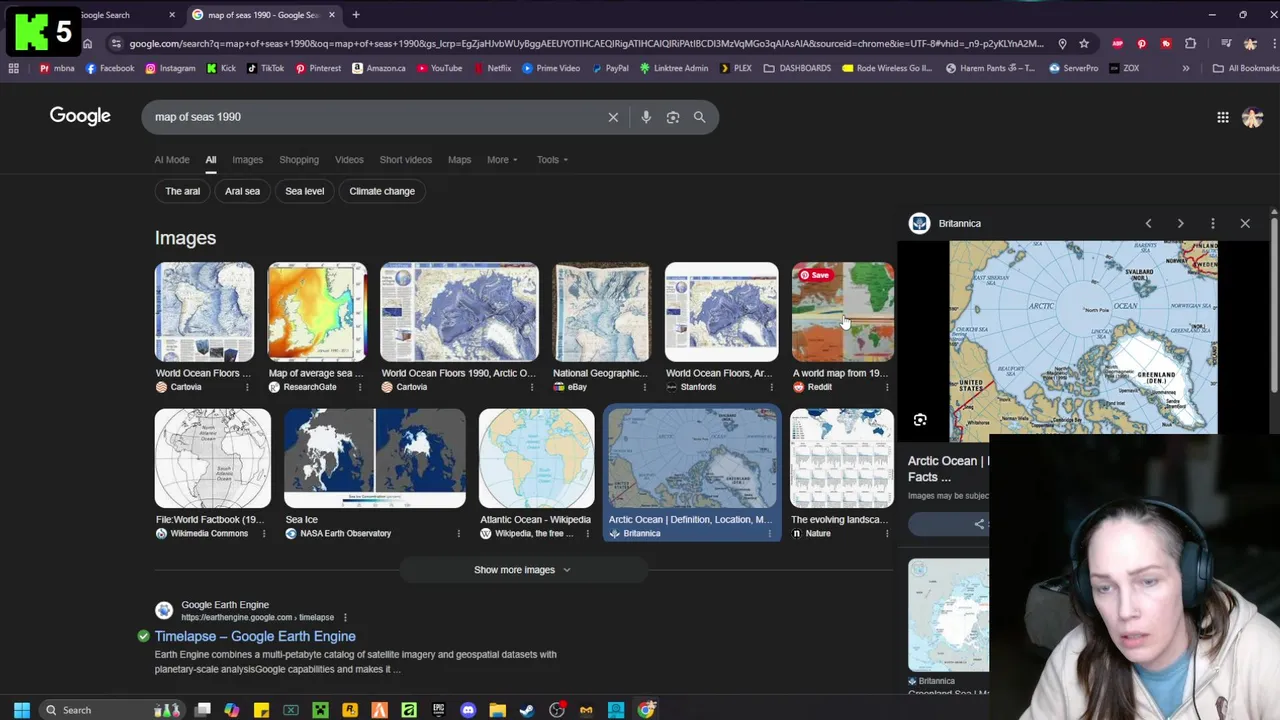The image size is (1280, 720).
Task: Select the 'Climate change' suggestion chip
Action: [382, 191]
